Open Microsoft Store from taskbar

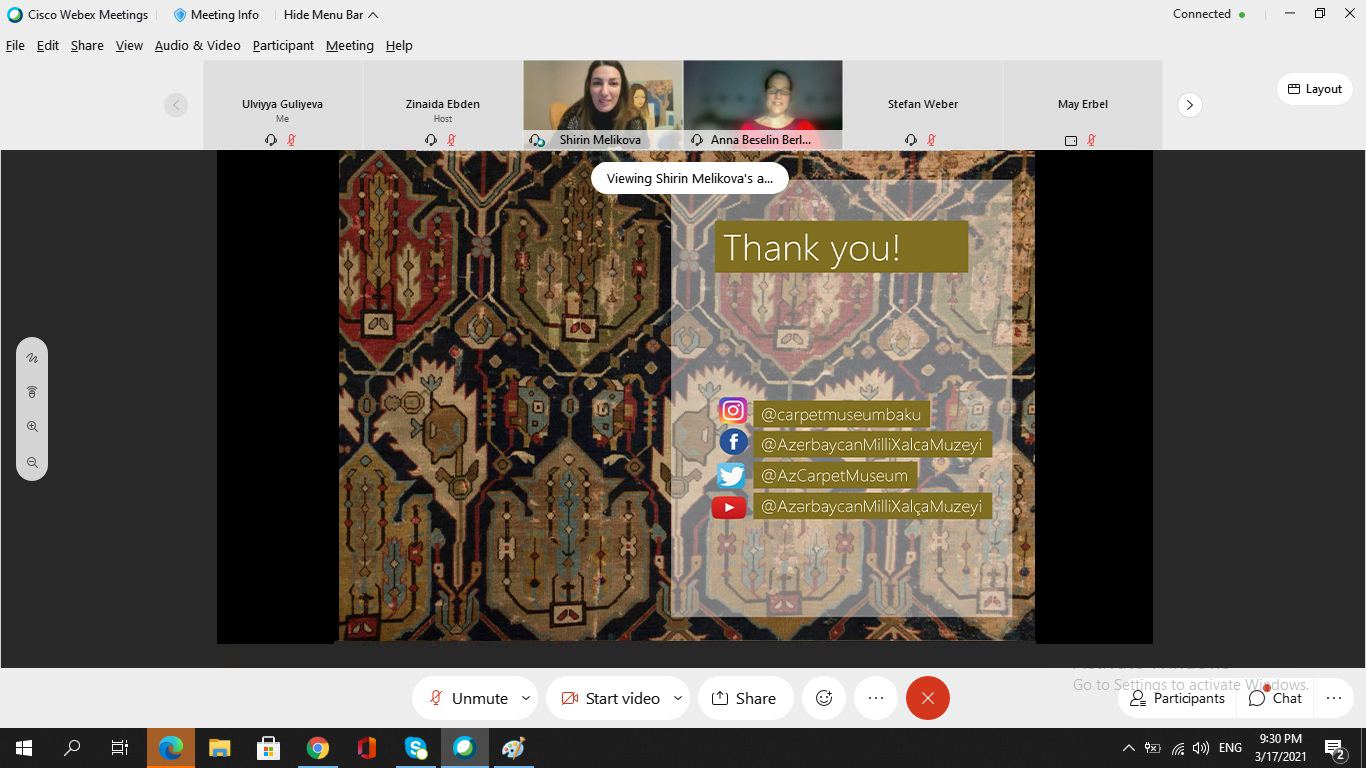point(268,748)
